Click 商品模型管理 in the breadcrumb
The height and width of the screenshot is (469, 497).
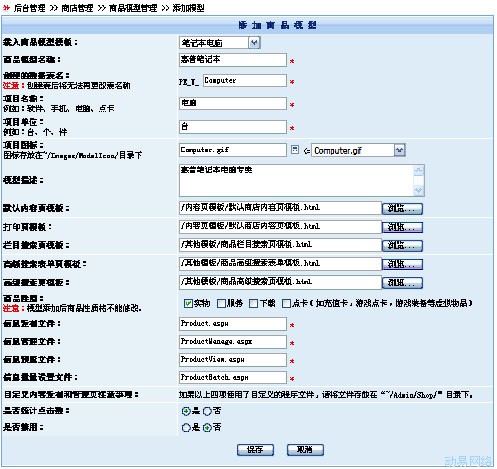(x=133, y=8)
